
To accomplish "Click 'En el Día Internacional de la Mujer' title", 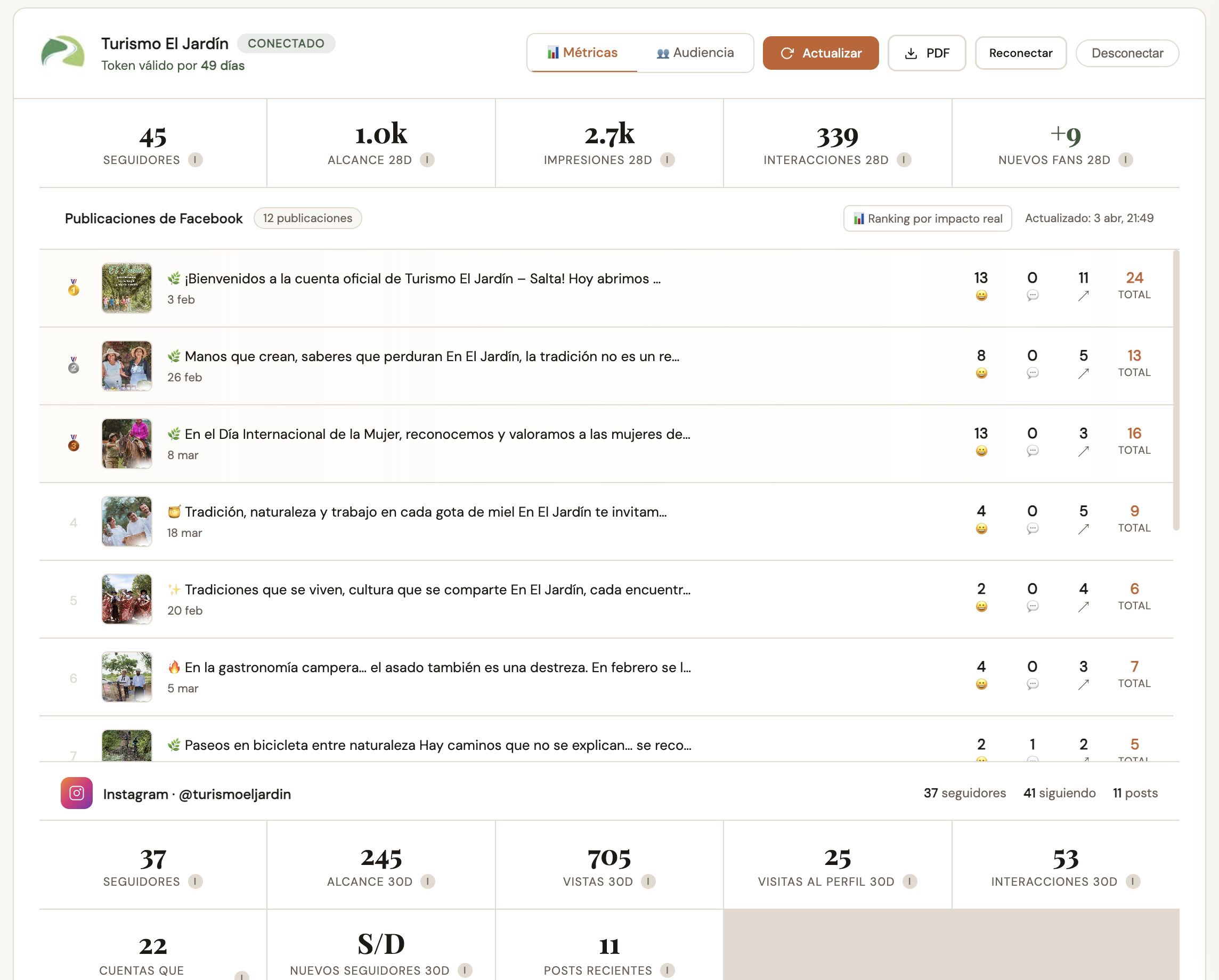I will [428, 434].
